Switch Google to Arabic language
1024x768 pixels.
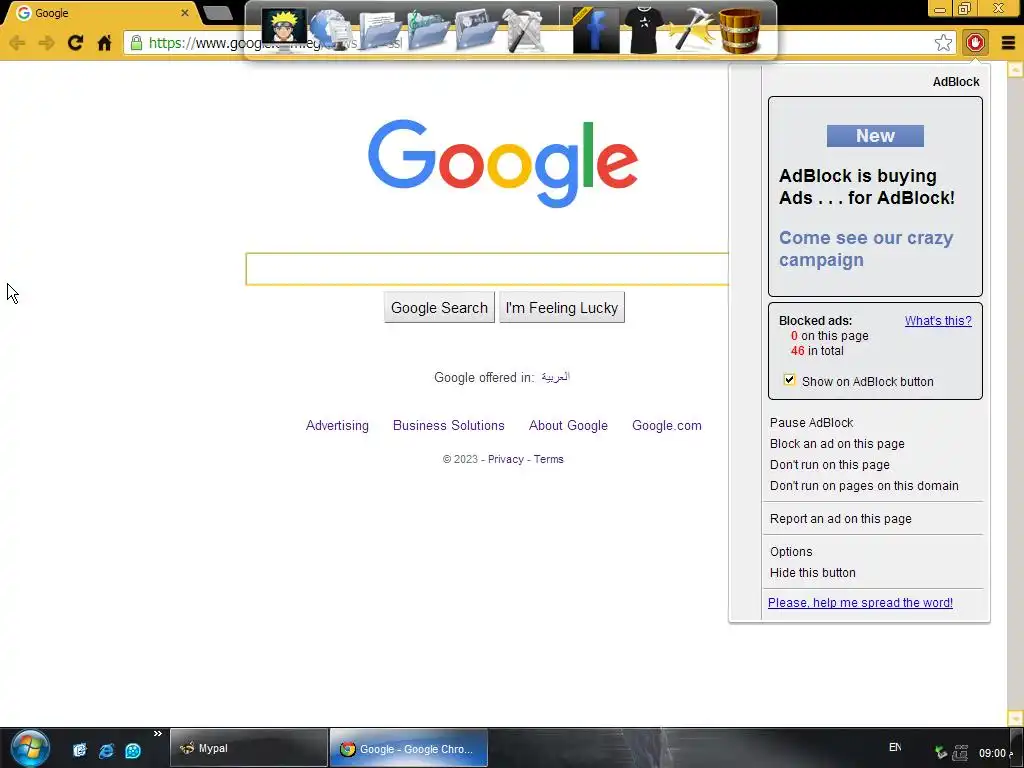coord(555,377)
